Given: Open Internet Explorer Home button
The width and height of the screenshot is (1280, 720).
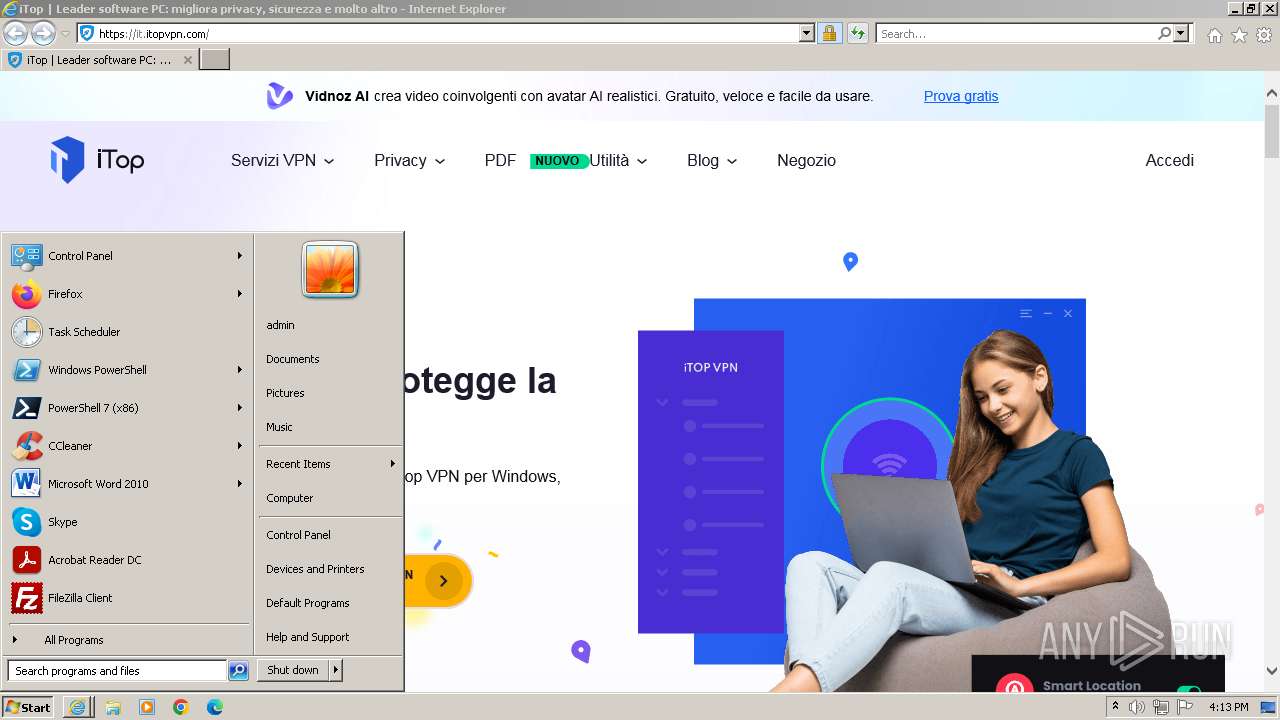Looking at the screenshot, I should click(1214, 35).
